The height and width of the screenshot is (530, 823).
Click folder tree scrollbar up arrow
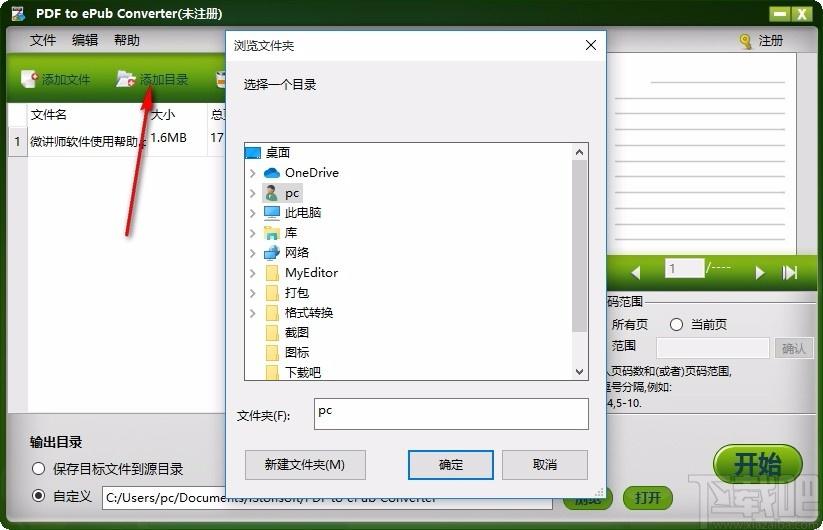point(579,152)
